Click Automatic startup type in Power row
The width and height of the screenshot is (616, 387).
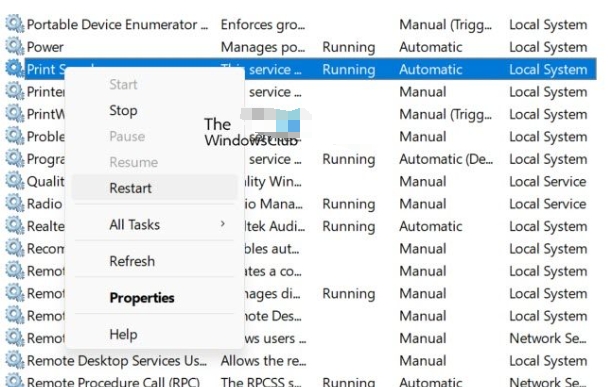(431, 47)
